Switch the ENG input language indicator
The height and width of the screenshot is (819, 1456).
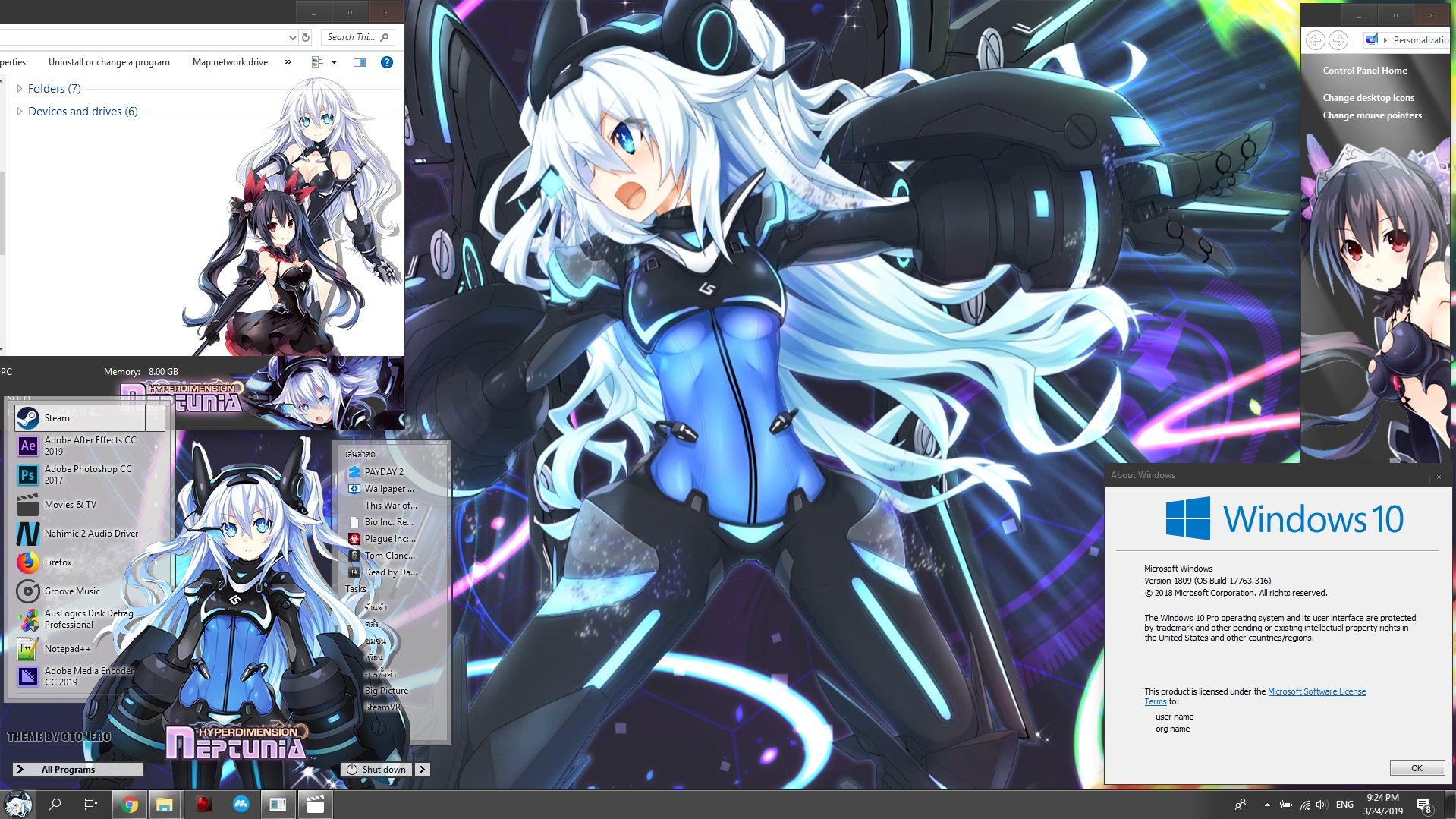(1344, 805)
